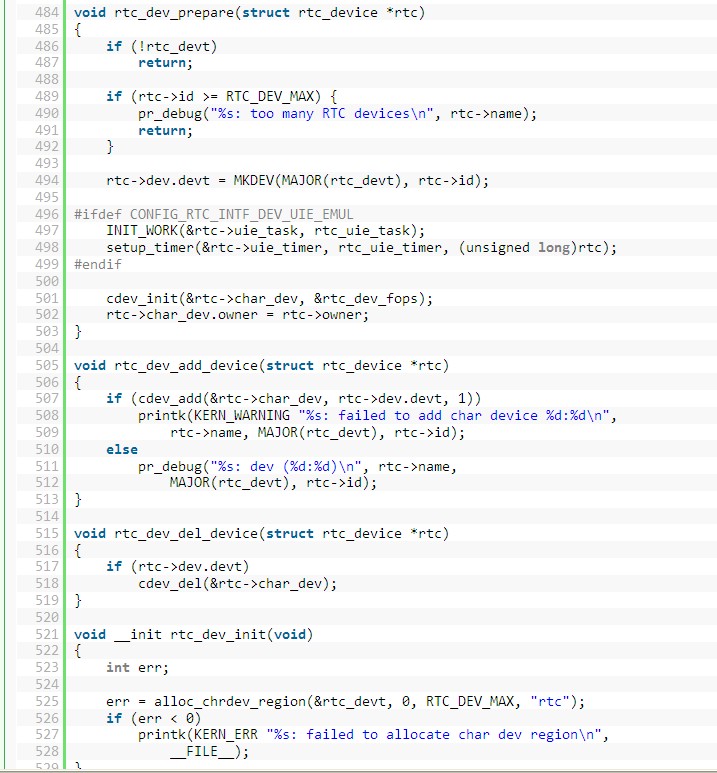Image resolution: width=717 pixels, height=773 pixels.
Task: Click closing brace on line 513
Action: (77, 500)
